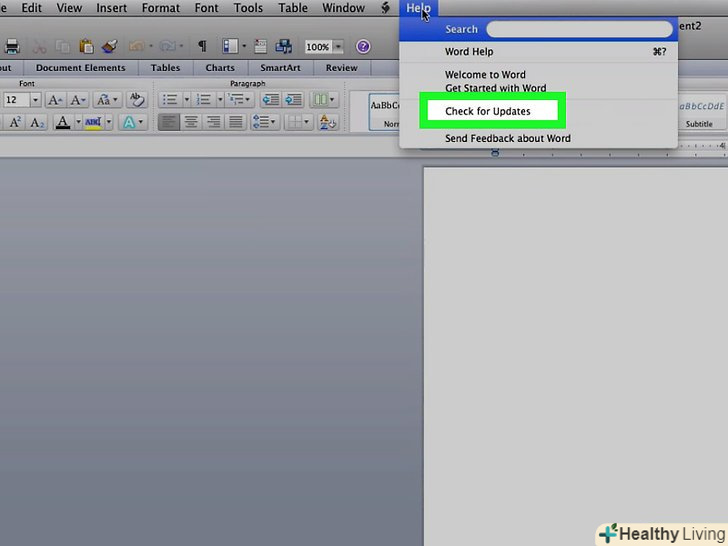Toggle Justify Text alignment
Screen dimensions: 728x546
coord(236,123)
